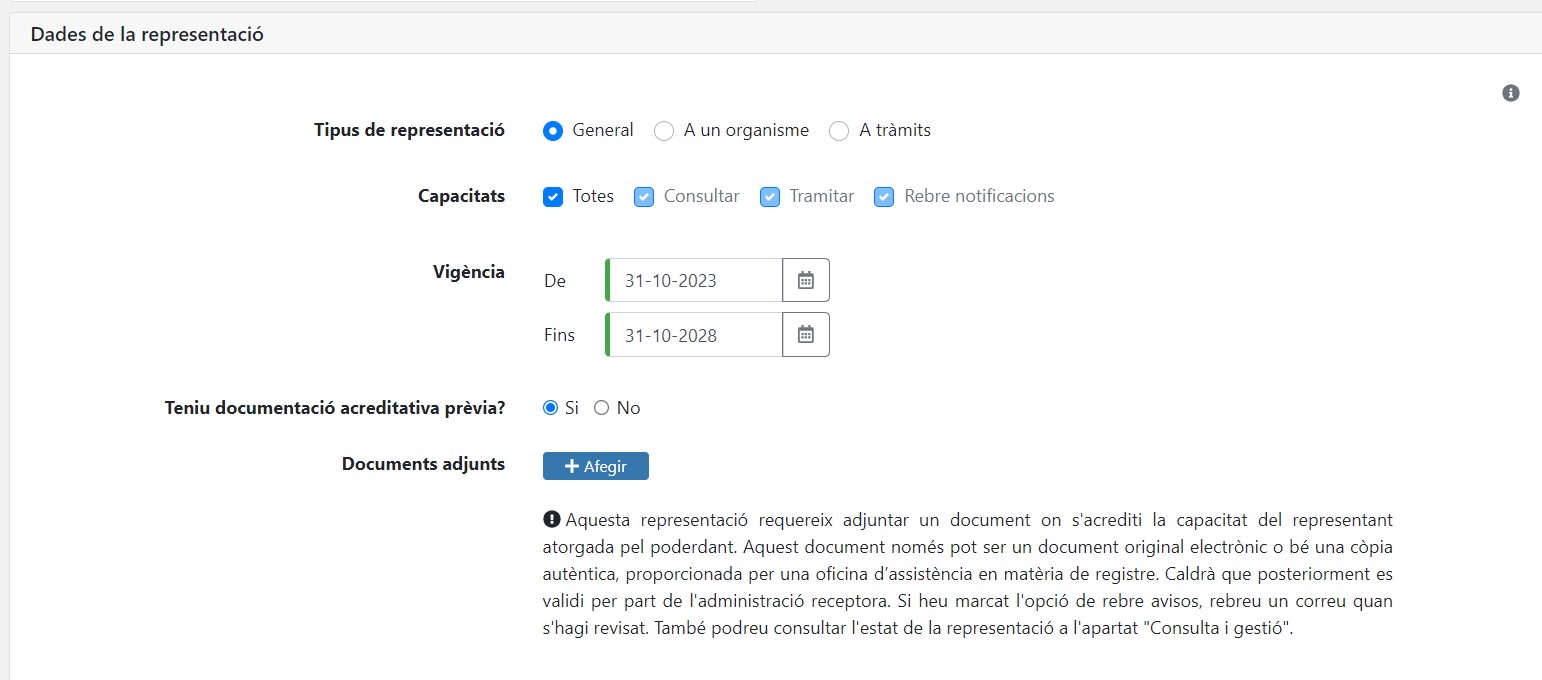Image resolution: width=1542 pixels, height=680 pixels.
Task: Click the 'Documents adjunts' label
Action: coord(423,464)
